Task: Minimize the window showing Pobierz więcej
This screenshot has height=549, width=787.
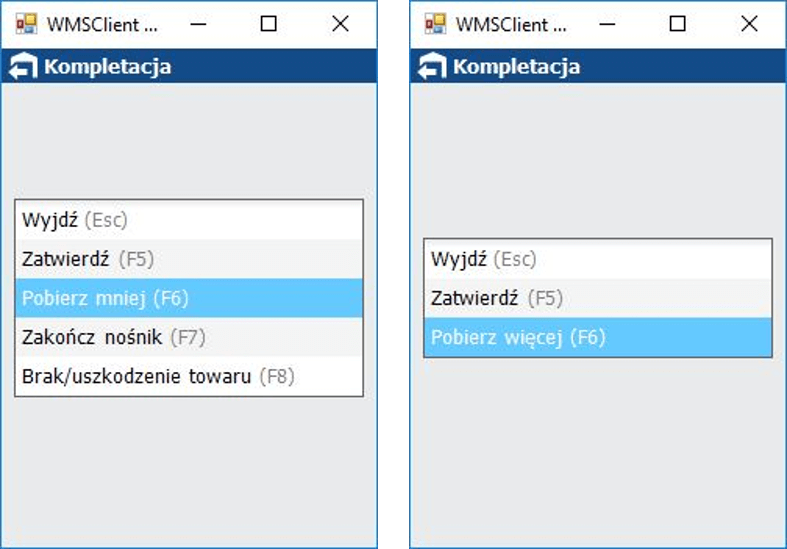Action: [x=606, y=24]
